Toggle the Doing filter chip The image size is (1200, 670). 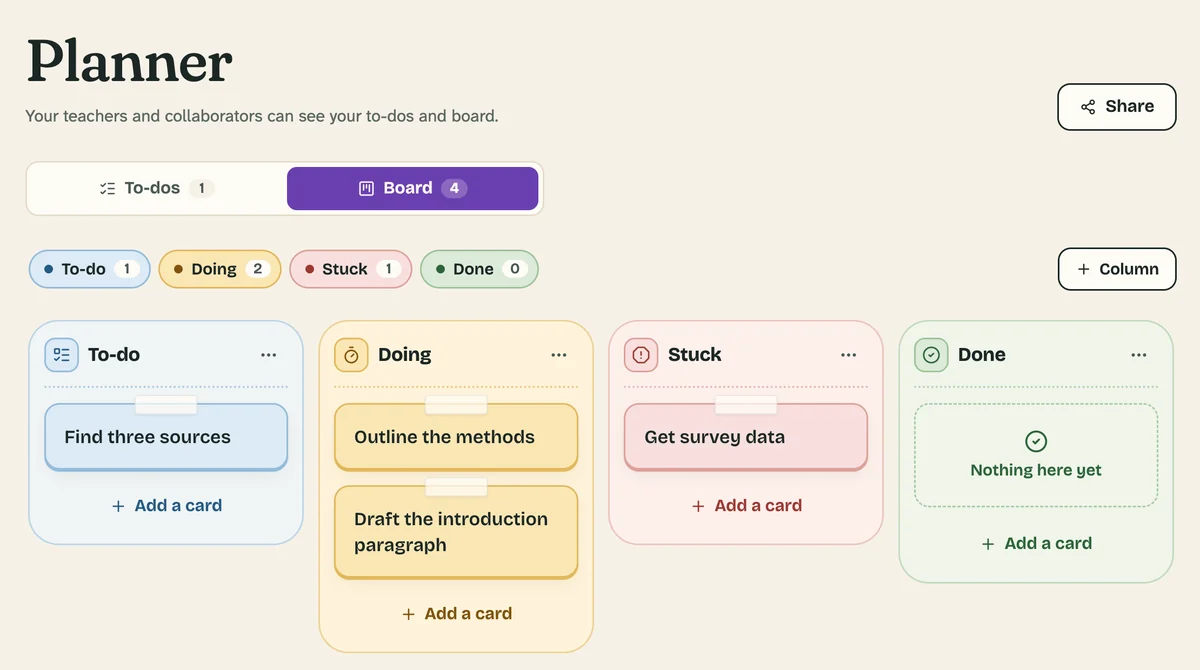(220, 269)
